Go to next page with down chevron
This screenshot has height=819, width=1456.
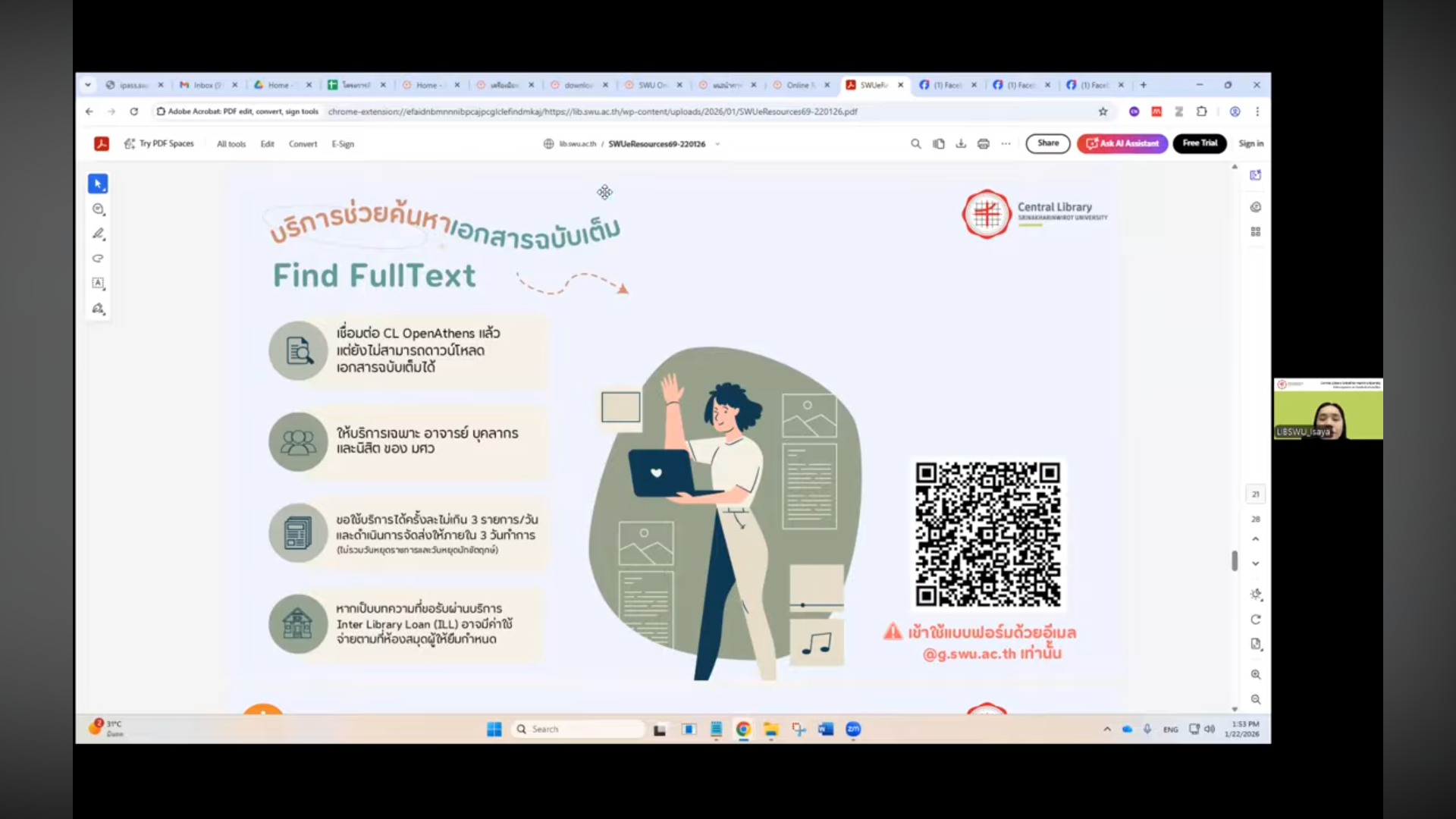tap(1256, 563)
